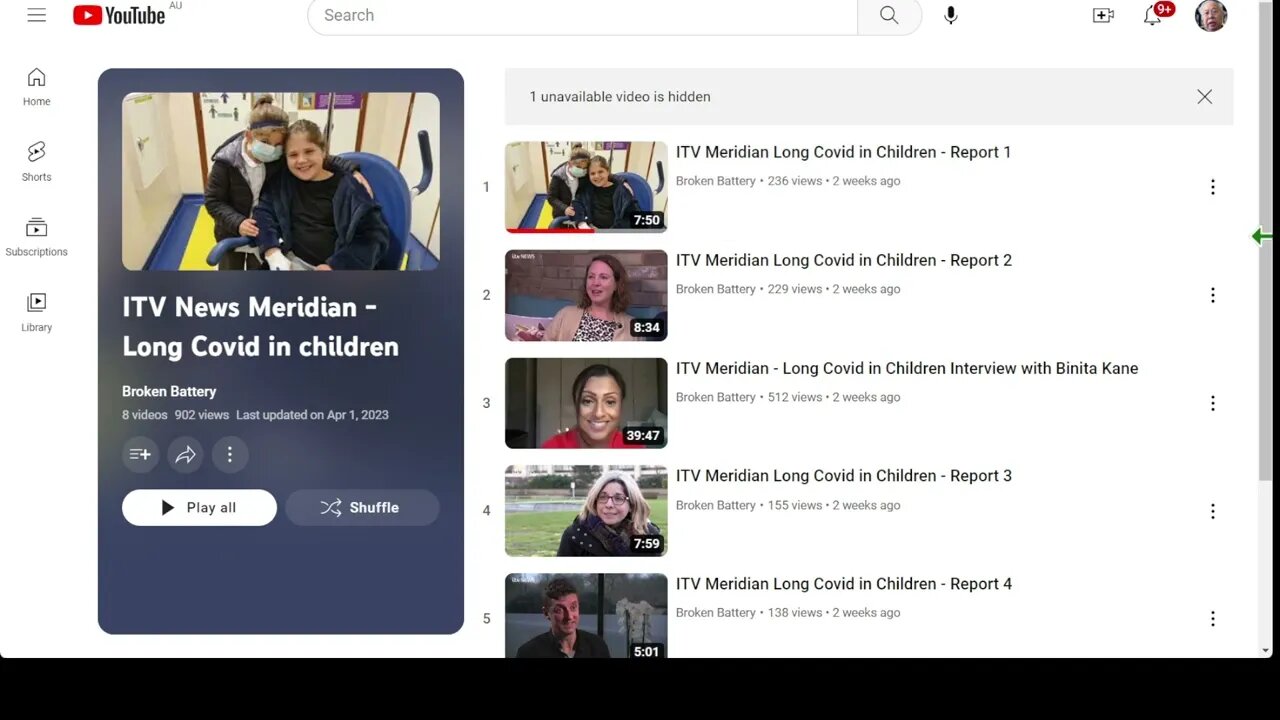Open options for Report 4 video
Viewport: 1280px width, 720px height.
click(1212, 619)
